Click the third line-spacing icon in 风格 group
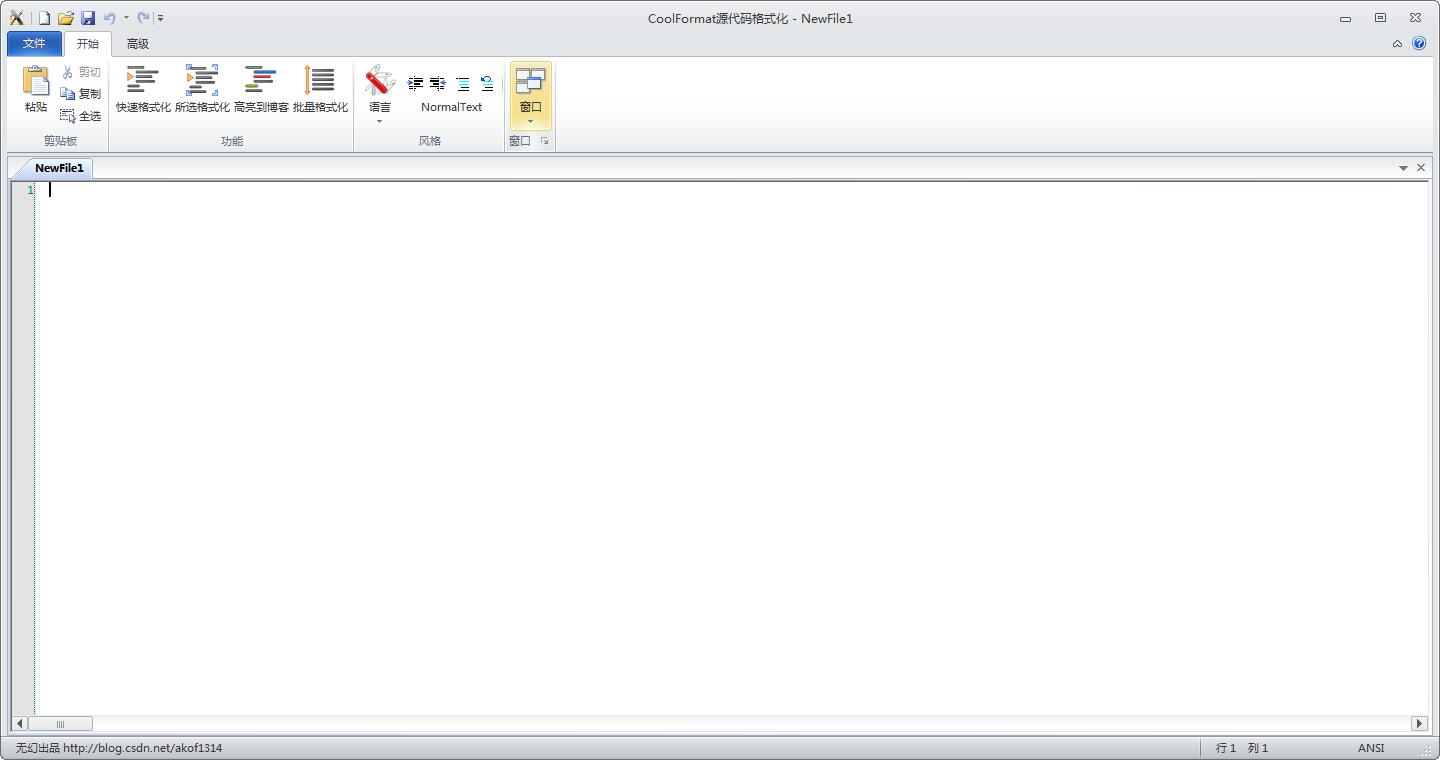The image size is (1440, 760). pyautogui.click(x=462, y=83)
